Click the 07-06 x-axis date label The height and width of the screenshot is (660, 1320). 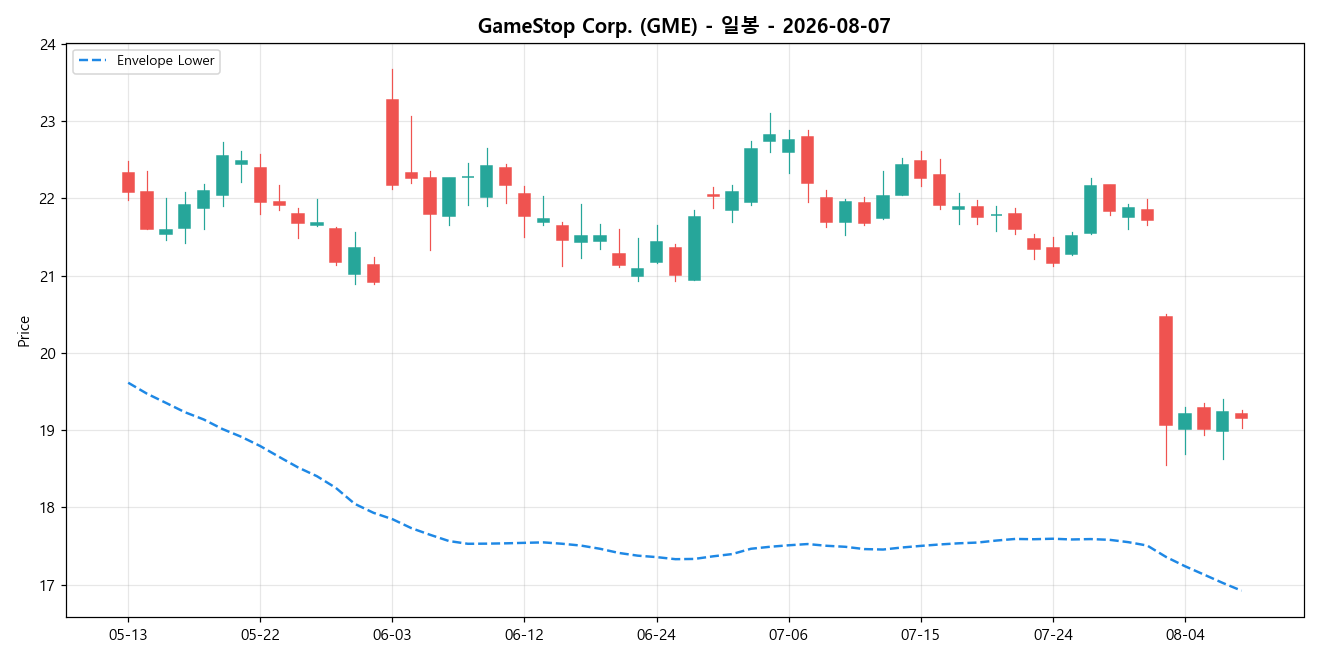(x=788, y=636)
